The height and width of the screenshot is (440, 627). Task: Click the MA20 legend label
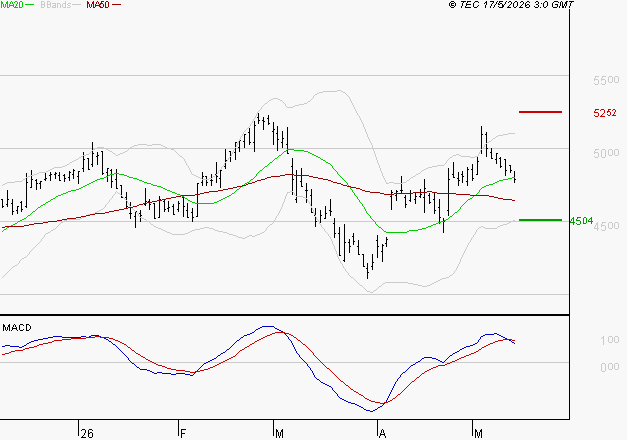pos(12,5)
